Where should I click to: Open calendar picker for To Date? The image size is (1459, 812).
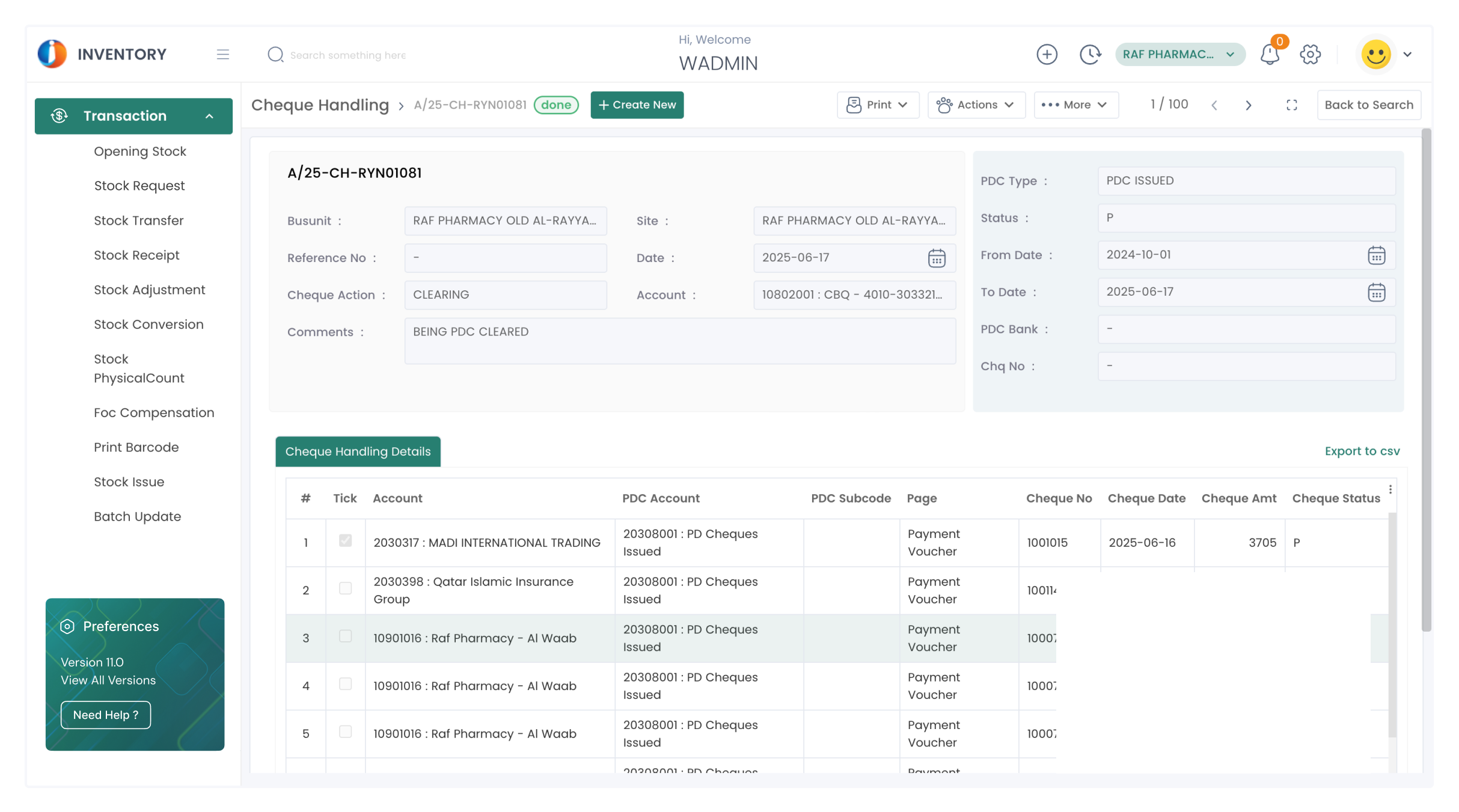(x=1376, y=292)
